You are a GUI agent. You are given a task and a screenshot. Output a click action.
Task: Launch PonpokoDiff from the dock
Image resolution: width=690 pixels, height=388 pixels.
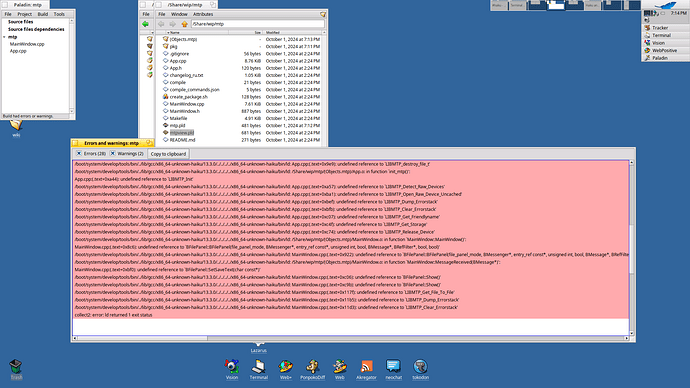(312, 369)
